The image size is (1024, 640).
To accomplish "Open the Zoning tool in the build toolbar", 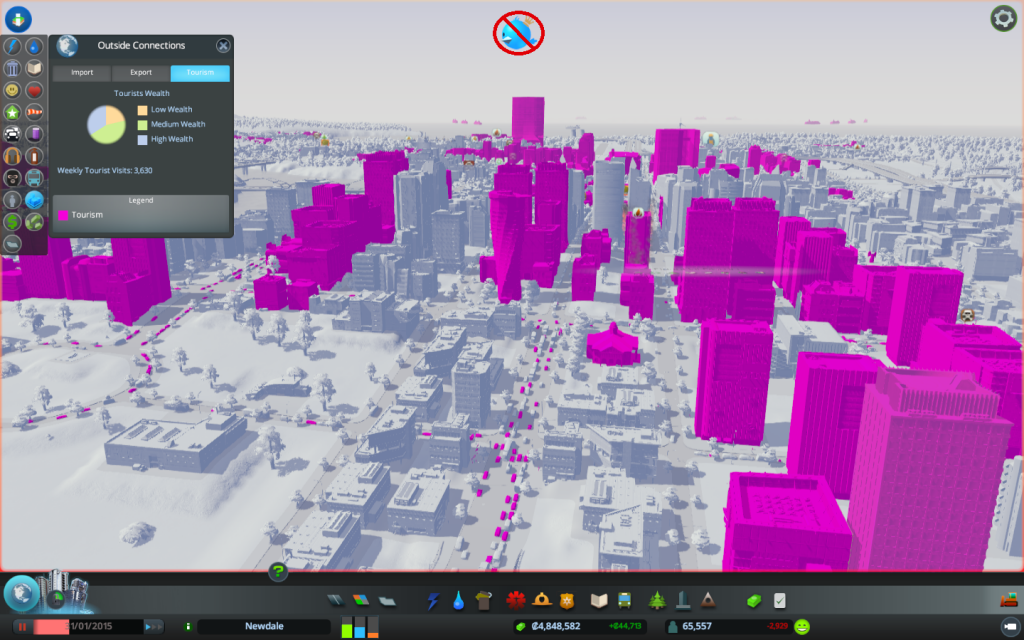I will point(360,600).
